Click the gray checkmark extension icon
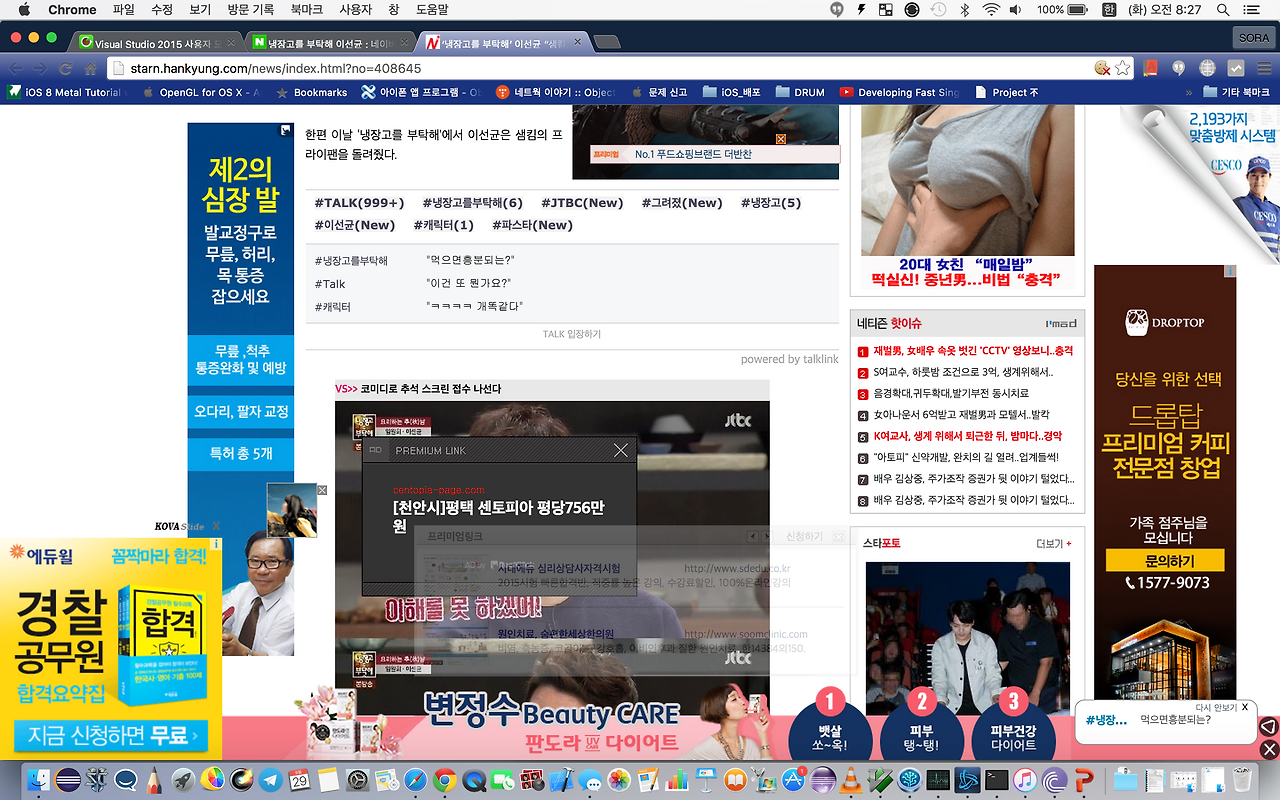The image size is (1280, 800). [1235, 68]
